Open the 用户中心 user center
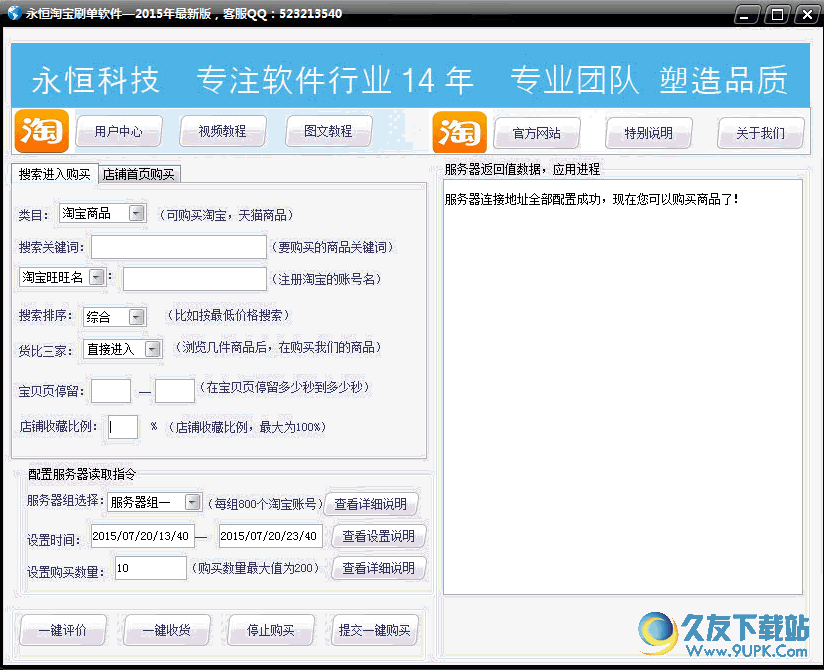The image size is (824, 670). (119, 131)
